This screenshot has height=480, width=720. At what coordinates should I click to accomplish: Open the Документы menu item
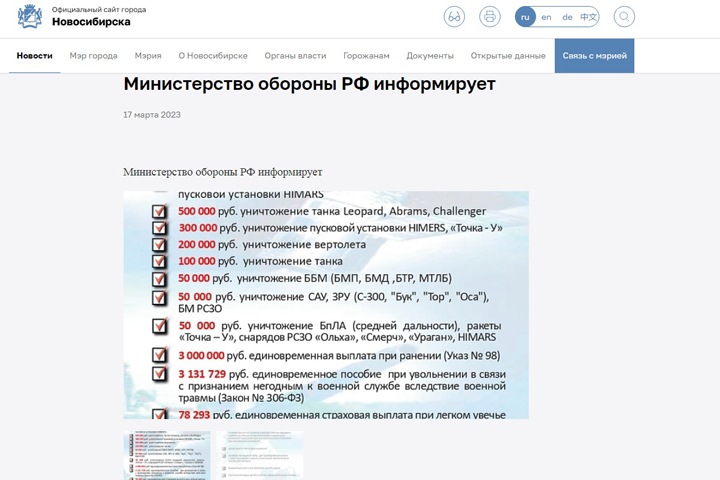pos(430,56)
